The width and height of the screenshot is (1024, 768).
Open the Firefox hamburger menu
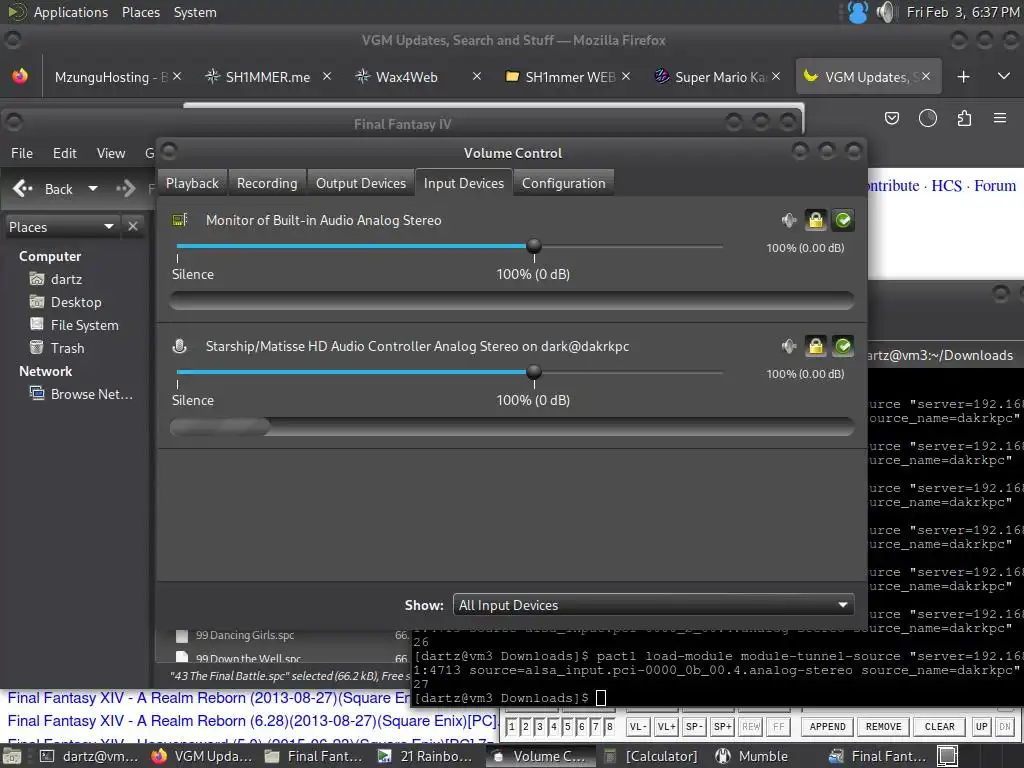point(1000,118)
